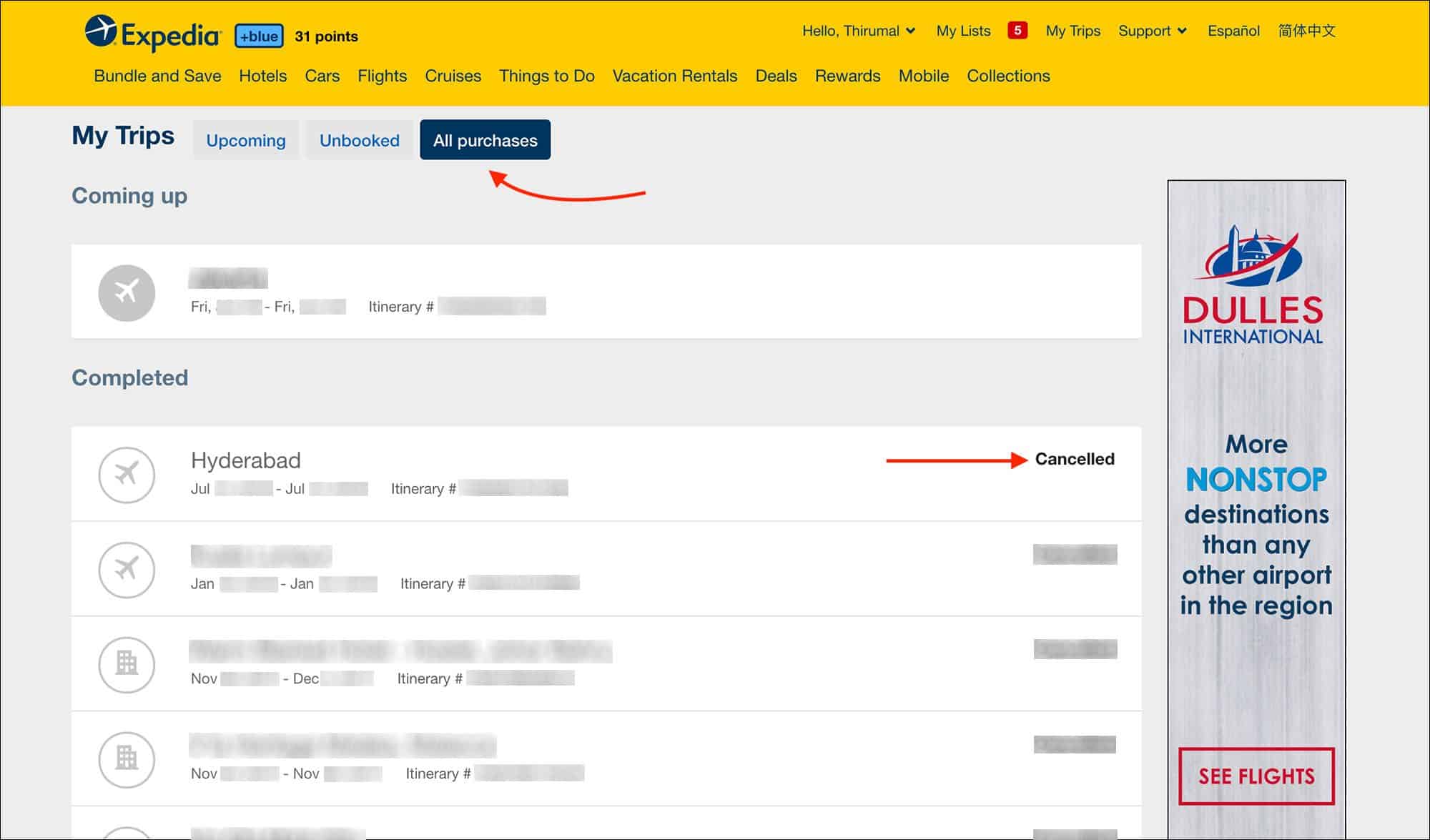1430x840 pixels.
Task: Click Itinerary # label on the Fri - Fri trip
Action: tap(401, 307)
